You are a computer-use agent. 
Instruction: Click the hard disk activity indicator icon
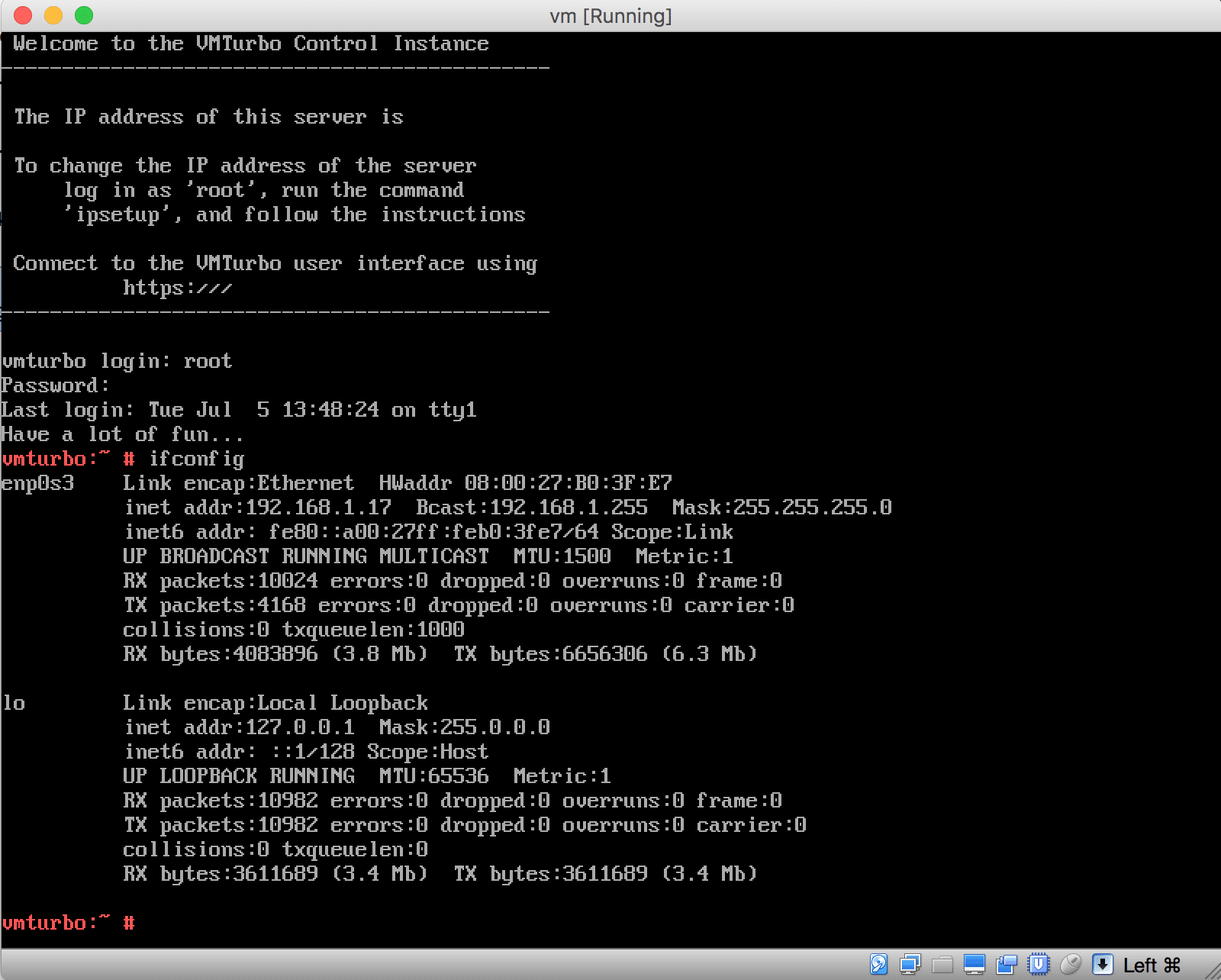coord(878,965)
